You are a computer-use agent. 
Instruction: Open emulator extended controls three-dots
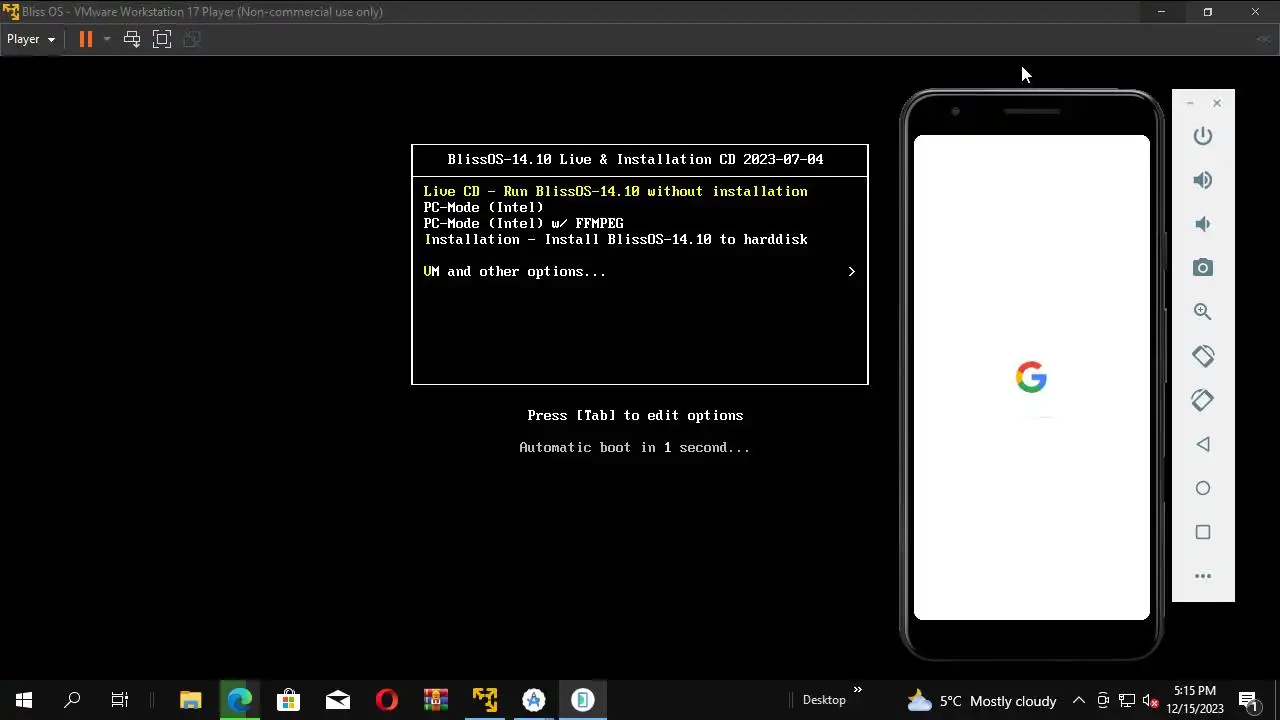1203,576
